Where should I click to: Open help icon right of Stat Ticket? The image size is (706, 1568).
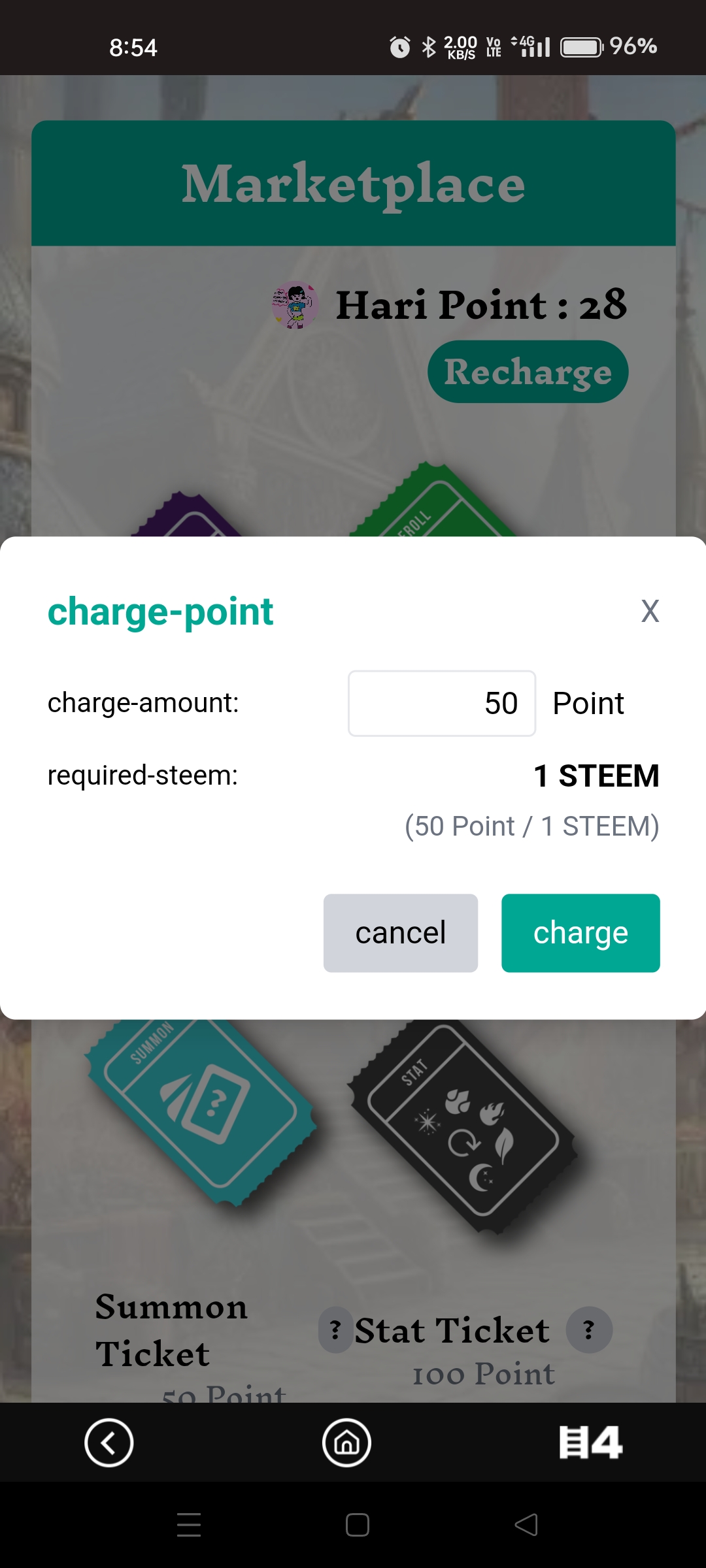589,1330
